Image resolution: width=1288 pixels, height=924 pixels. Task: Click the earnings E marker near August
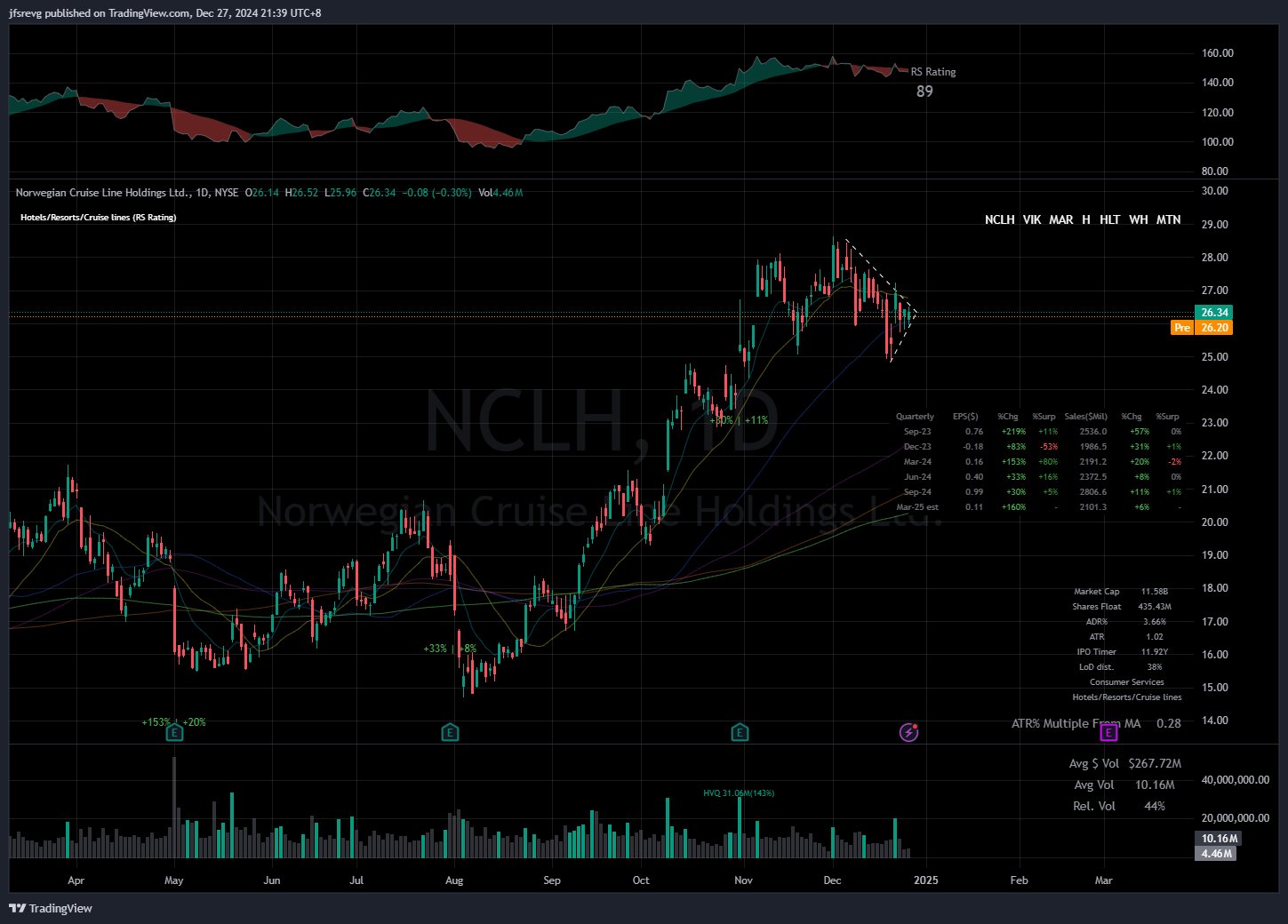(x=451, y=732)
